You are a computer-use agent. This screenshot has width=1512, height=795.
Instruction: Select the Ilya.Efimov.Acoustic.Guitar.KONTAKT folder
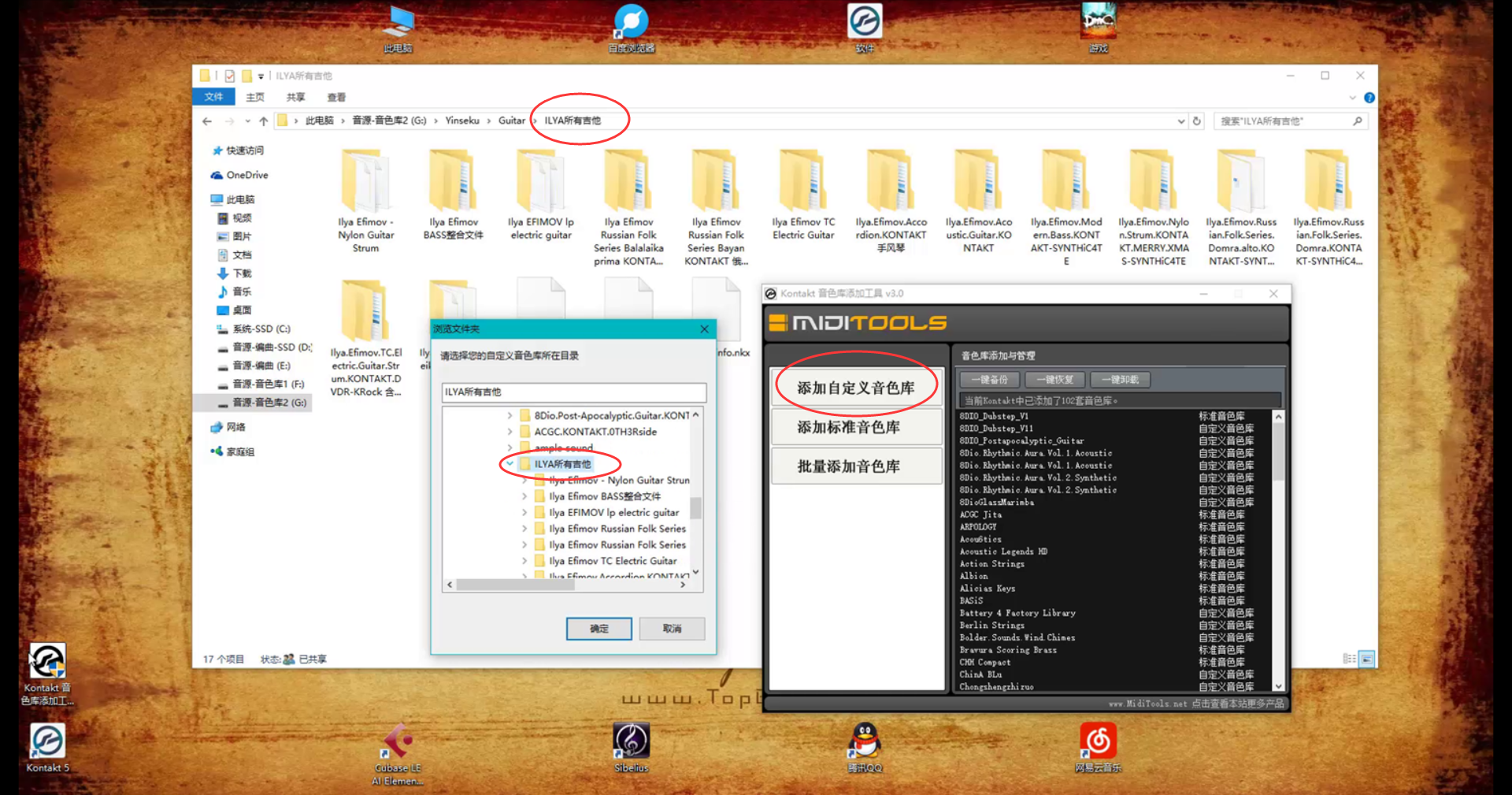(x=979, y=202)
